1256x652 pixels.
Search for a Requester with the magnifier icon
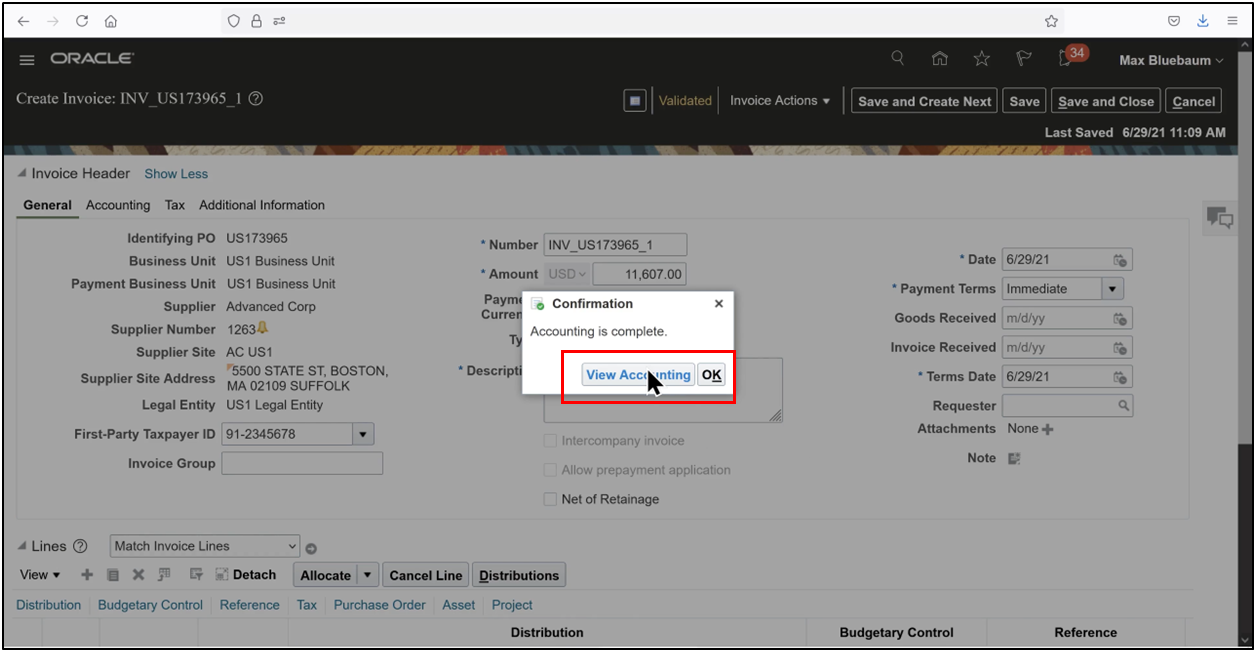point(1122,405)
